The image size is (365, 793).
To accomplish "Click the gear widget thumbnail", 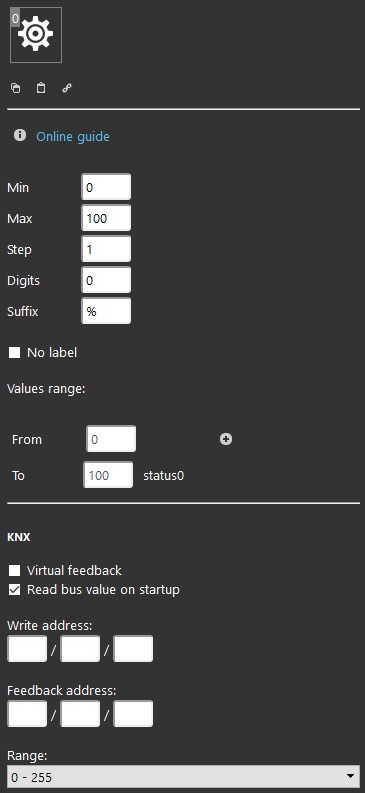I will (x=36, y=35).
